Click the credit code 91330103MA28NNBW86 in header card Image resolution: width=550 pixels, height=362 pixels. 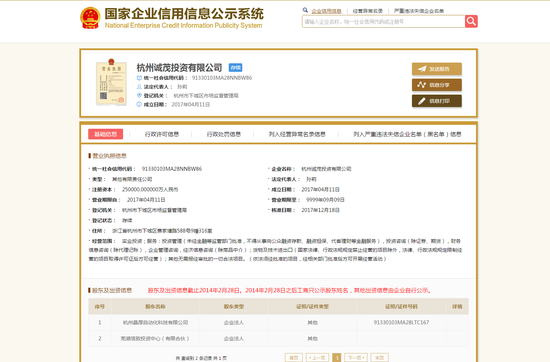coord(222,78)
